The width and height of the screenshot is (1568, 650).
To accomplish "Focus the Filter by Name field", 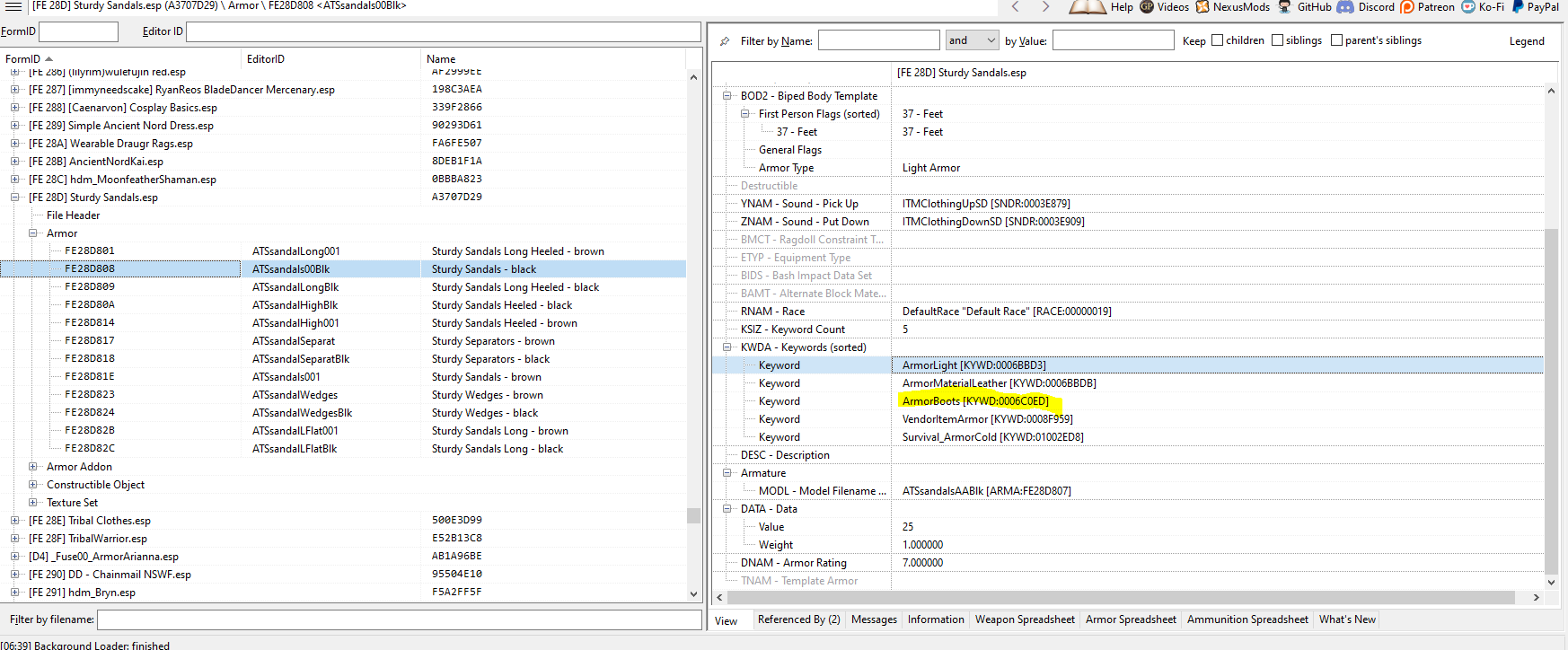I will tap(878, 40).
